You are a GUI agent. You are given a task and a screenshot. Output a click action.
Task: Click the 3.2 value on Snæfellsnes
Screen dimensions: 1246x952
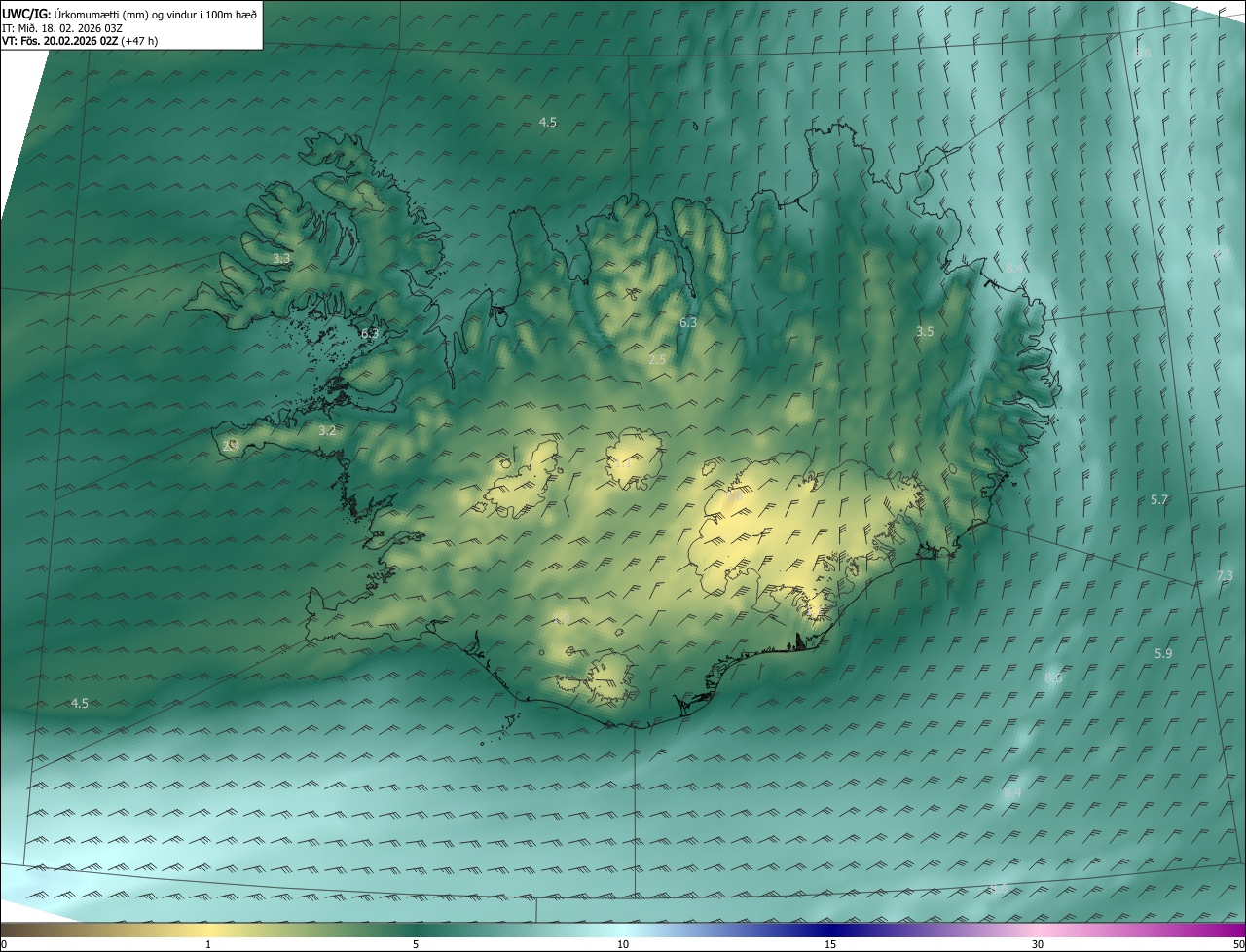tap(327, 430)
